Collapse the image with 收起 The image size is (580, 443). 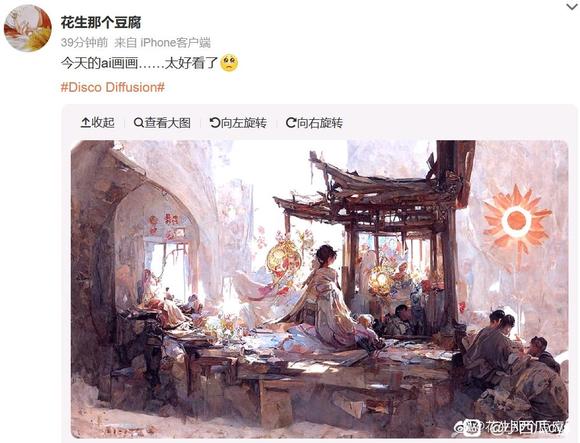(98, 122)
